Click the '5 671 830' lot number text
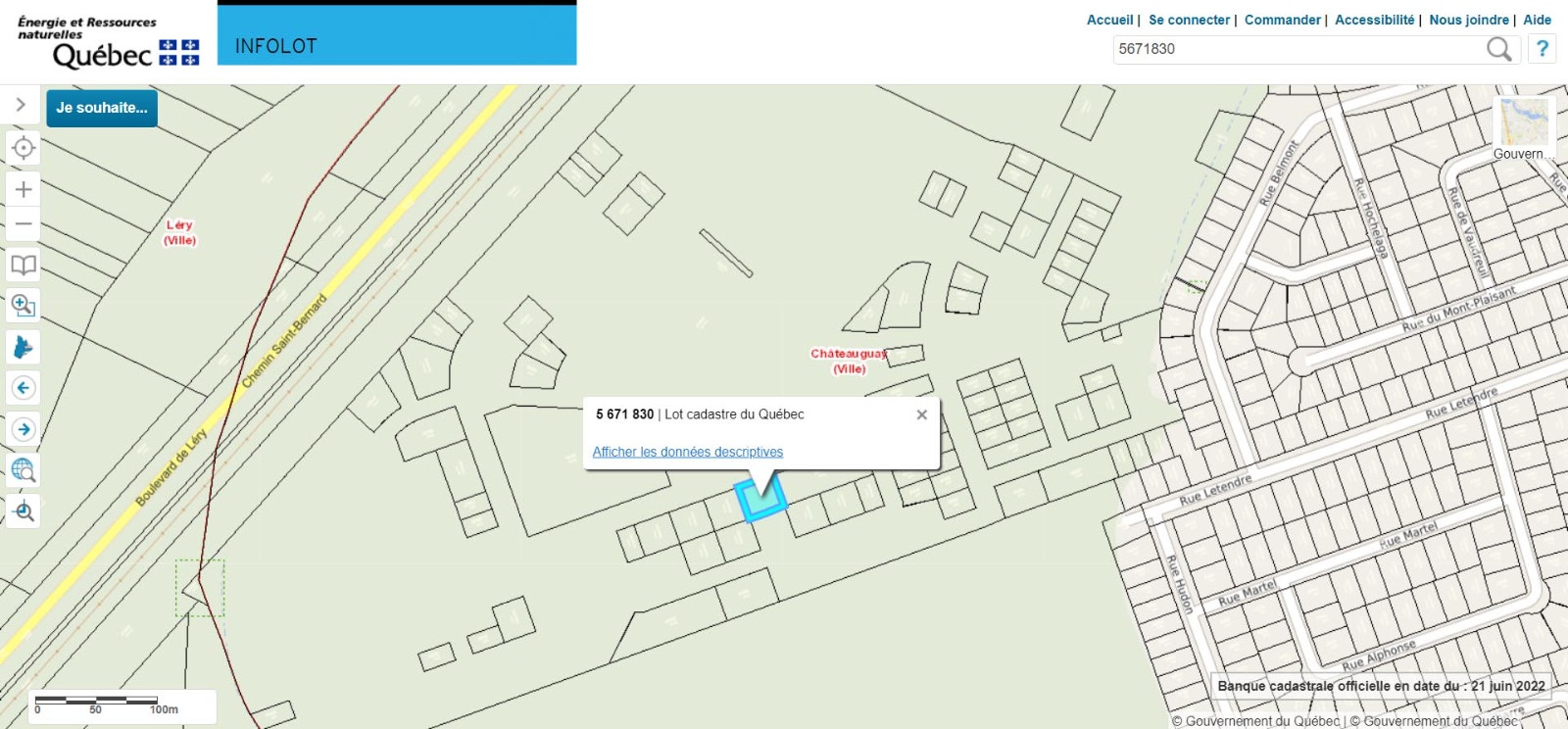Image resolution: width=1568 pixels, height=729 pixels. (624, 414)
